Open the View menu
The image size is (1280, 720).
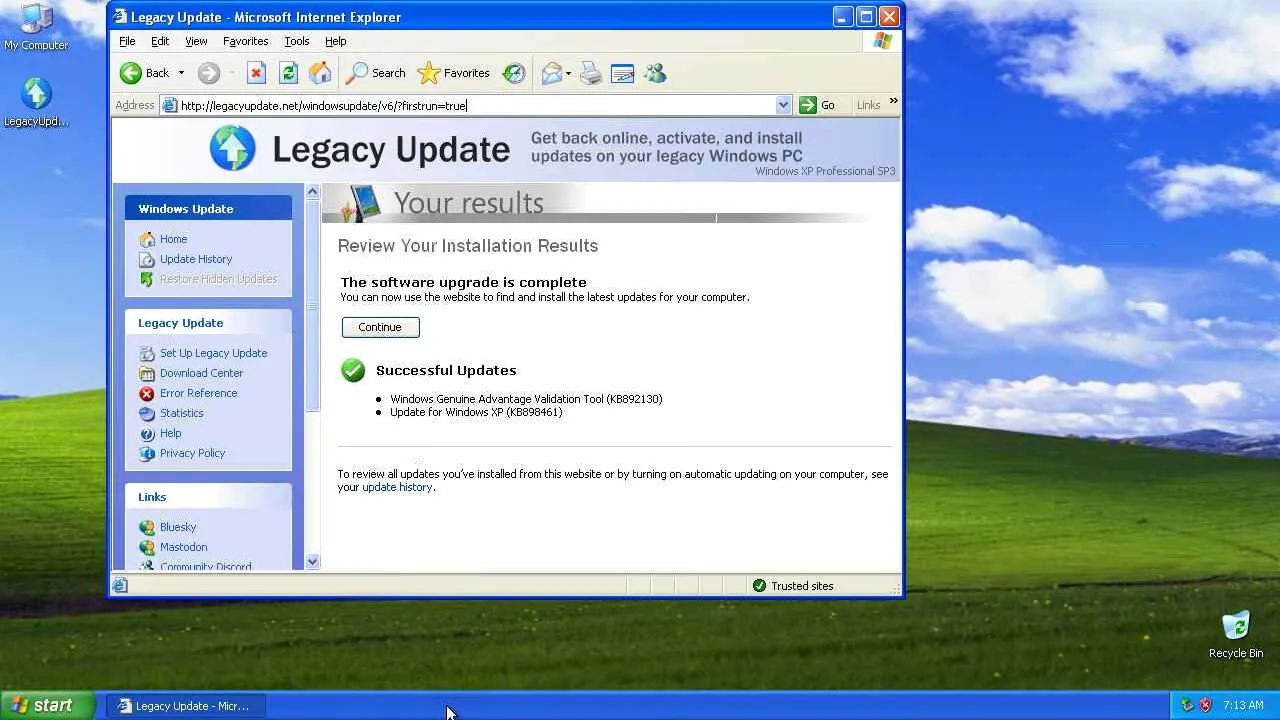coord(196,41)
